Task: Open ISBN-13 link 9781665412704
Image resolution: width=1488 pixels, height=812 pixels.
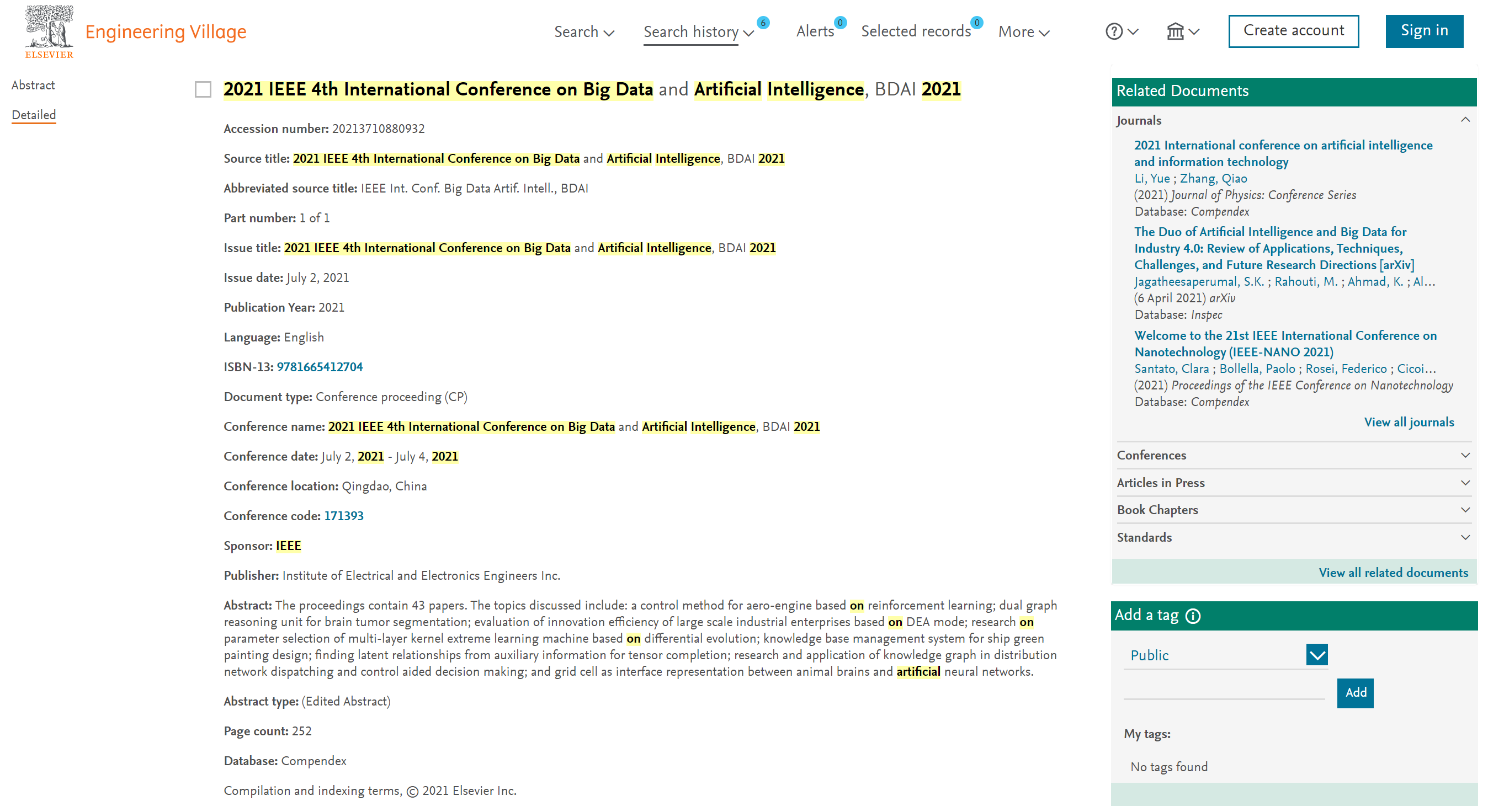Action: (320, 367)
